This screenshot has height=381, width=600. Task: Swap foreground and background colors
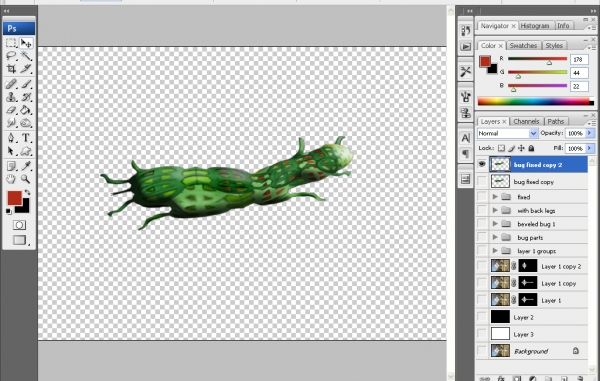tap(27, 192)
